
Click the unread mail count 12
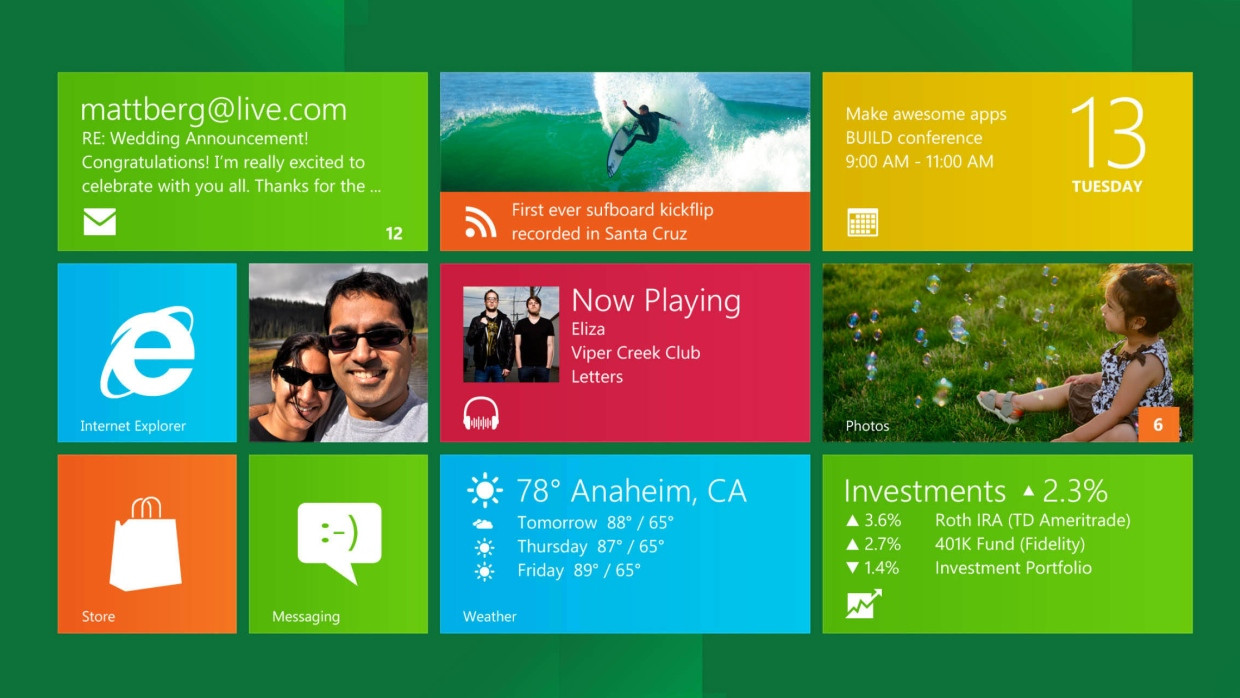tap(394, 233)
